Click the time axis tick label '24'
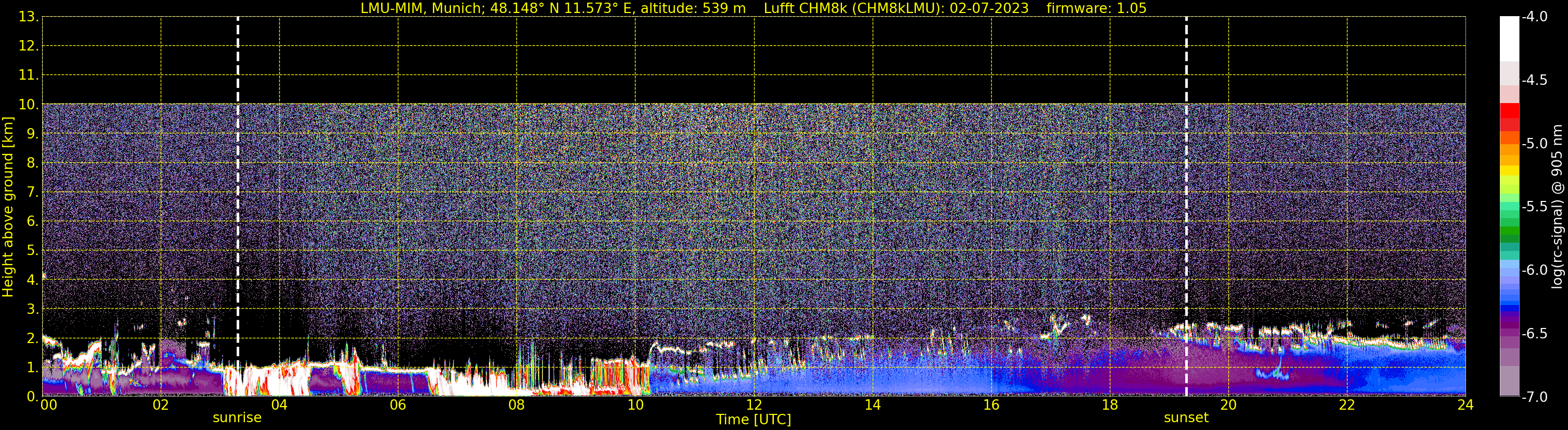 [x=1466, y=405]
